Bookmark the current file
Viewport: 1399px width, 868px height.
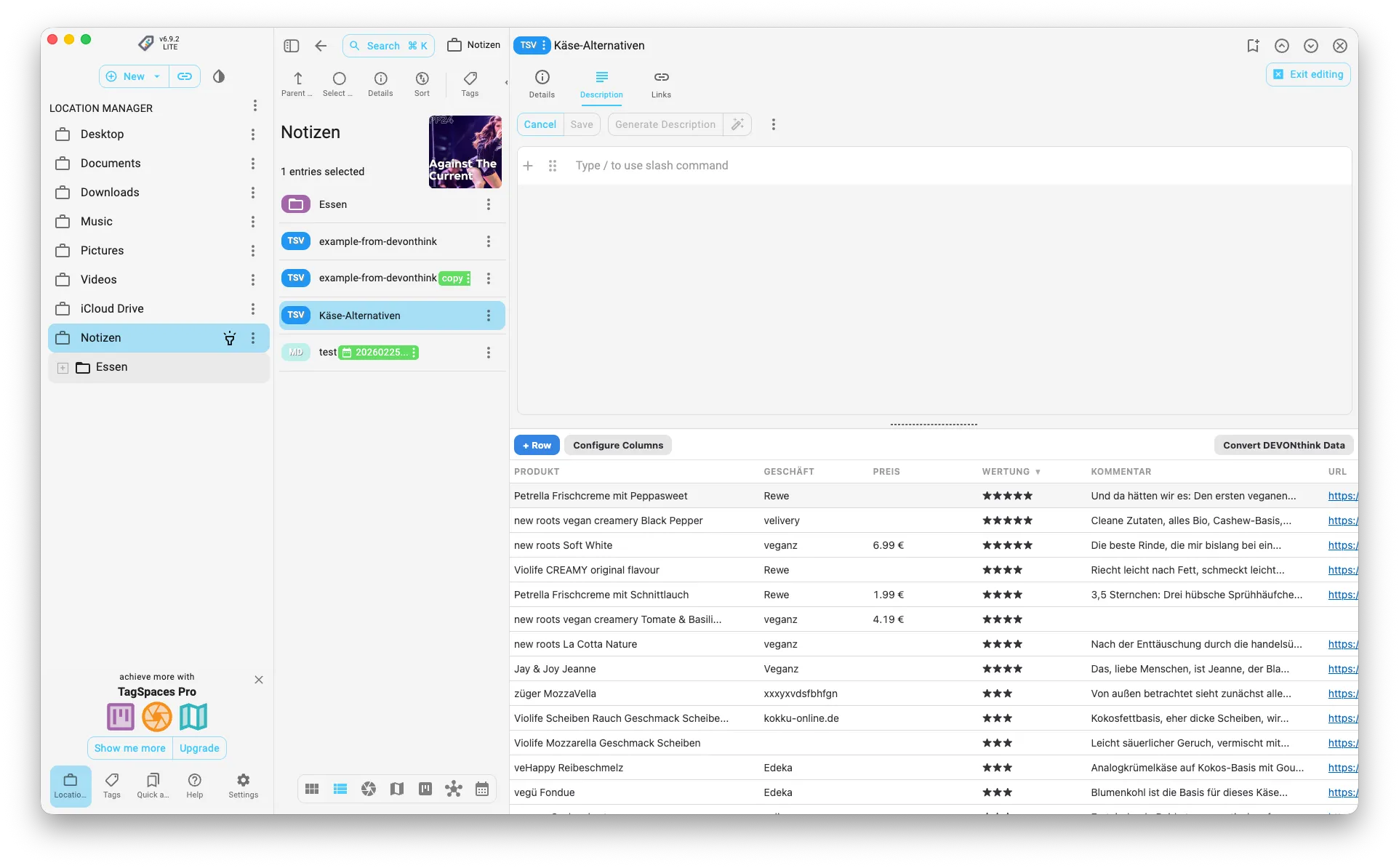(1253, 46)
